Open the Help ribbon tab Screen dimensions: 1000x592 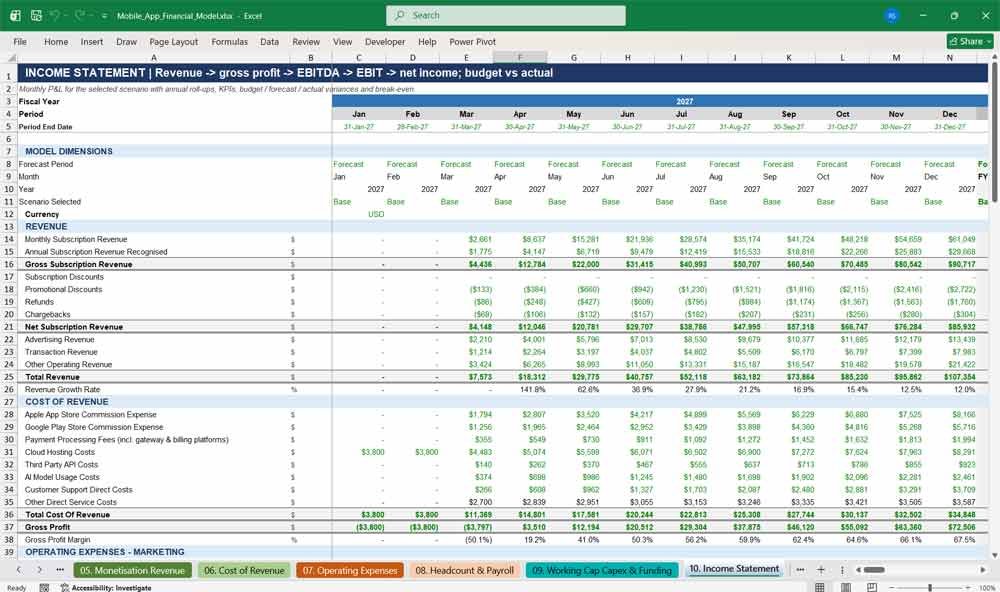[x=427, y=41]
